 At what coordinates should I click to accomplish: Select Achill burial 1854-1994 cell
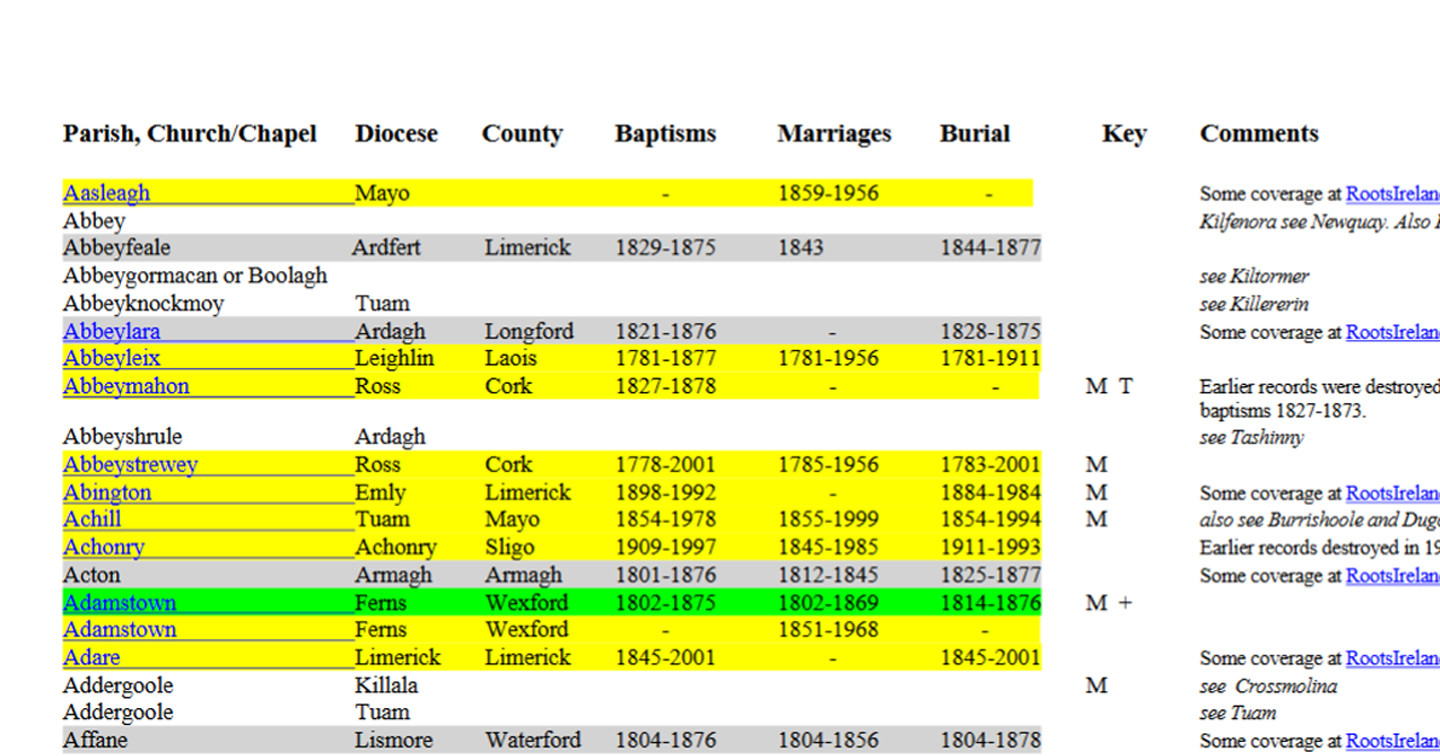coord(990,519)
